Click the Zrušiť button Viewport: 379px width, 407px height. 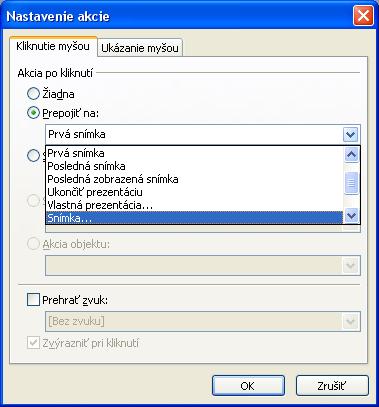point(332,386)
